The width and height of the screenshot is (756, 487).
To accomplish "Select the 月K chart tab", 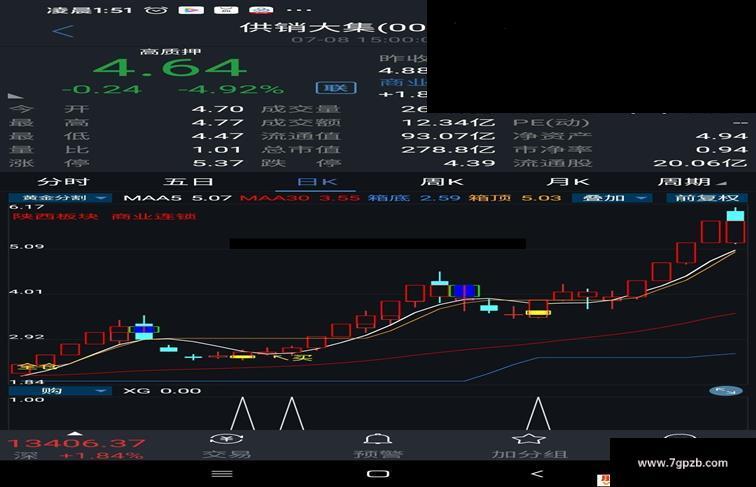I will tap(568, 182).
